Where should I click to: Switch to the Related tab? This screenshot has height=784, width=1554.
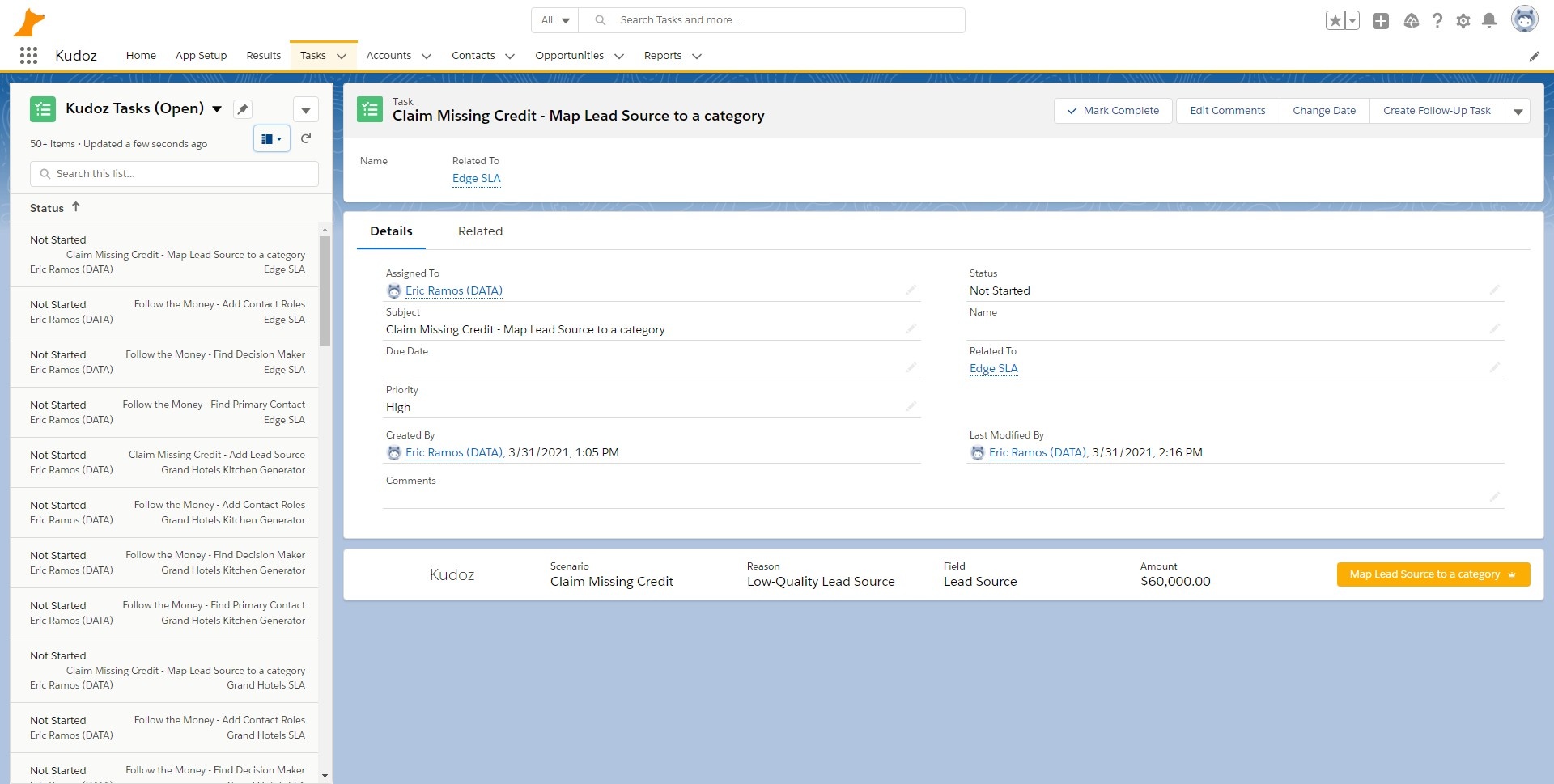[x=481, y=231]
